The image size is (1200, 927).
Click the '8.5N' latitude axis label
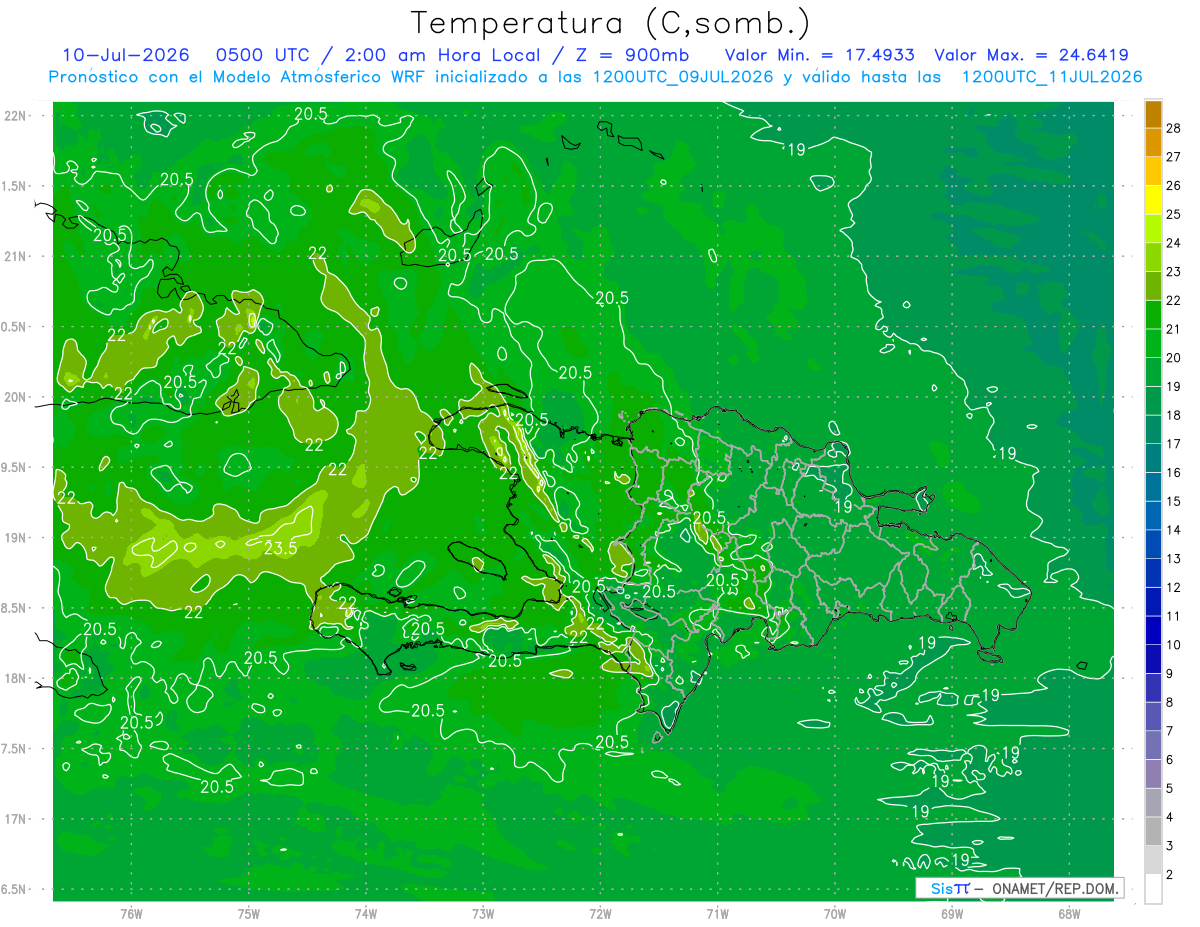(13, 608)
